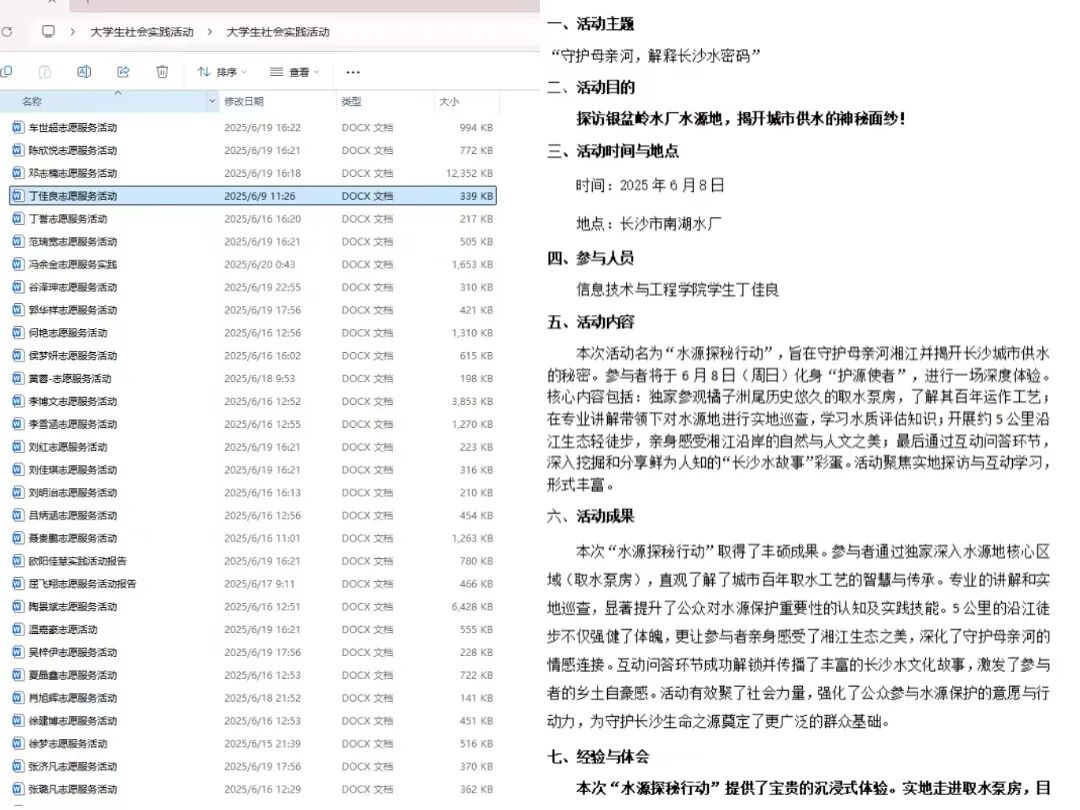Click line 地点：长沙市南湖水厂 in document
Screen dimensions: 1080x810
pos(648,223)
